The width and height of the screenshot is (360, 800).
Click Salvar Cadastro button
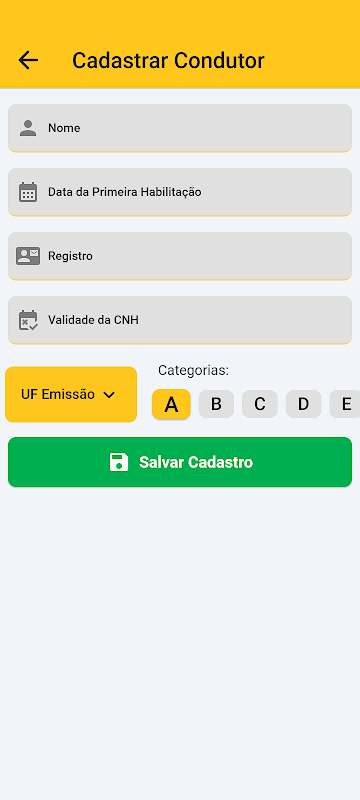coord(180,462)
